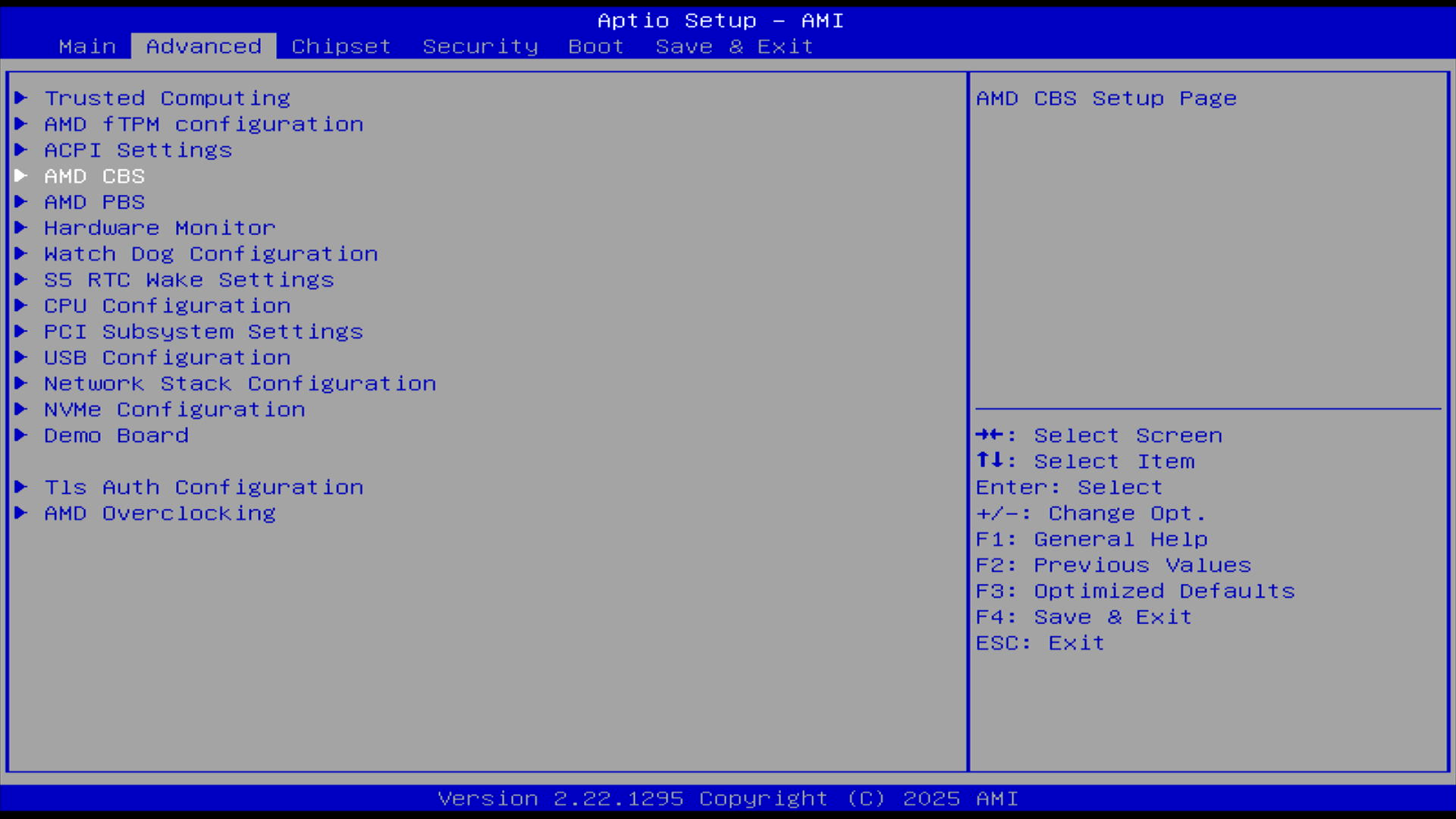
Task: Enter the CPU Configuration submenu
Action: click(167, 306)
